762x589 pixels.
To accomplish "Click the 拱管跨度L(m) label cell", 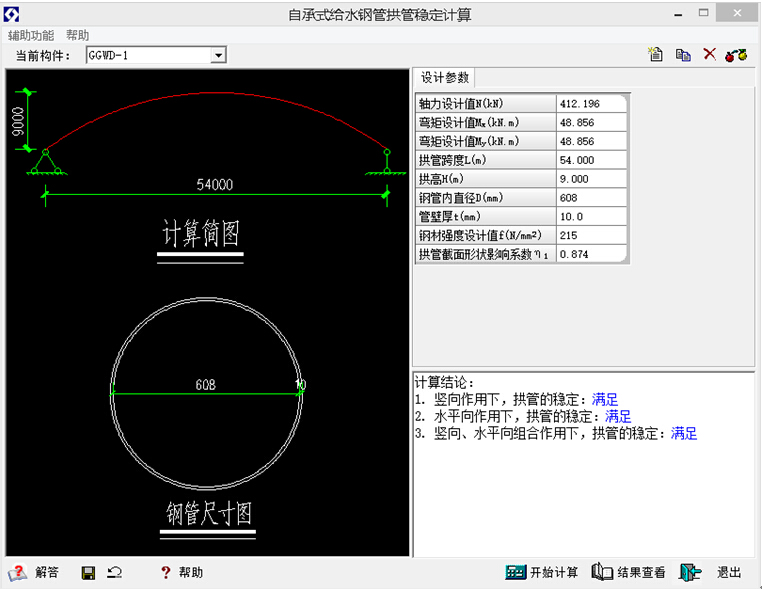I will tap(486, 160).
